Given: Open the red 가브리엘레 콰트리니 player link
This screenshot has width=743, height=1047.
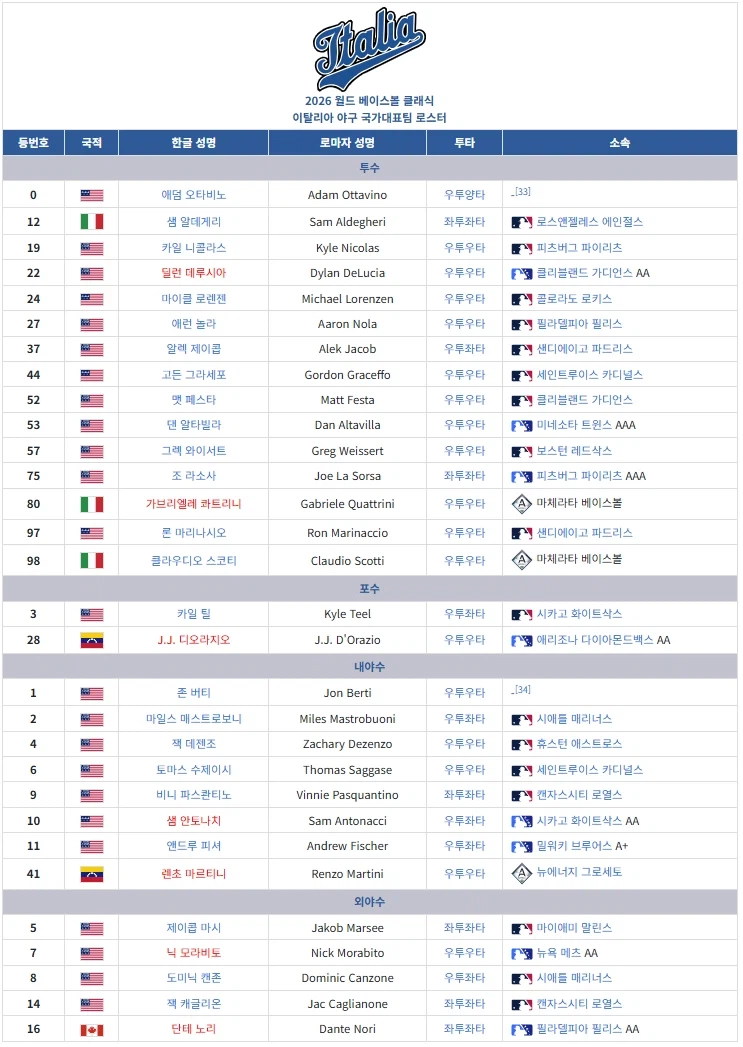Looking at the screenshot, I should tap(194, 504).
